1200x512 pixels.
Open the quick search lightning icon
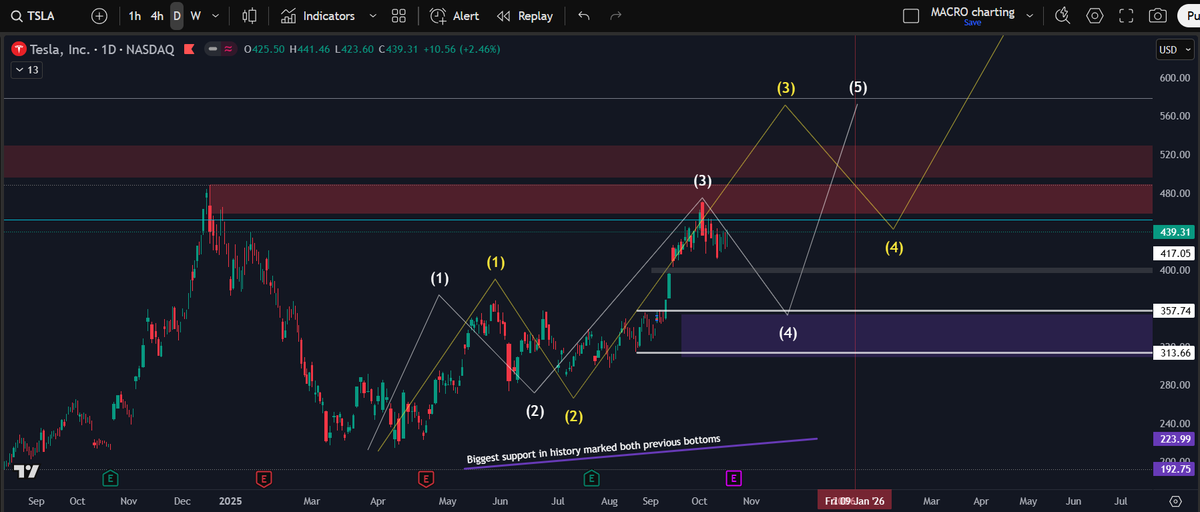[1063, 16]
